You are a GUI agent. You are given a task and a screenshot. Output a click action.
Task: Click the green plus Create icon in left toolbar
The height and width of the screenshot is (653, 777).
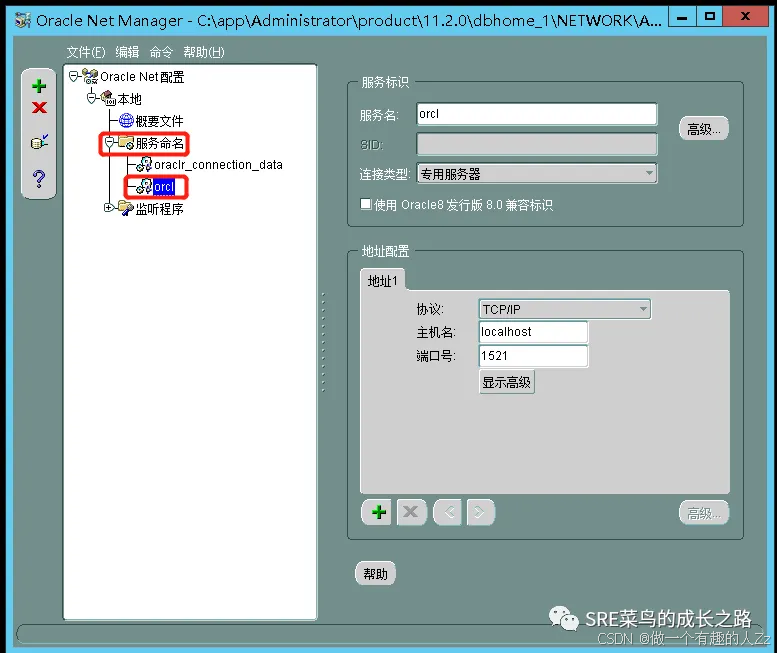tap(39, 86)
